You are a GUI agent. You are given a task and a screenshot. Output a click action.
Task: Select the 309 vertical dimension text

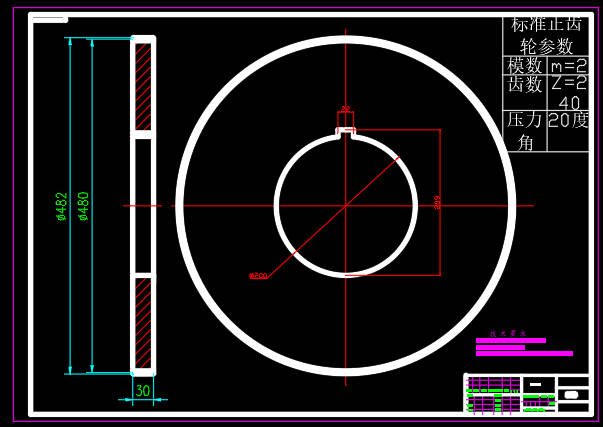[x=437, y=203]
